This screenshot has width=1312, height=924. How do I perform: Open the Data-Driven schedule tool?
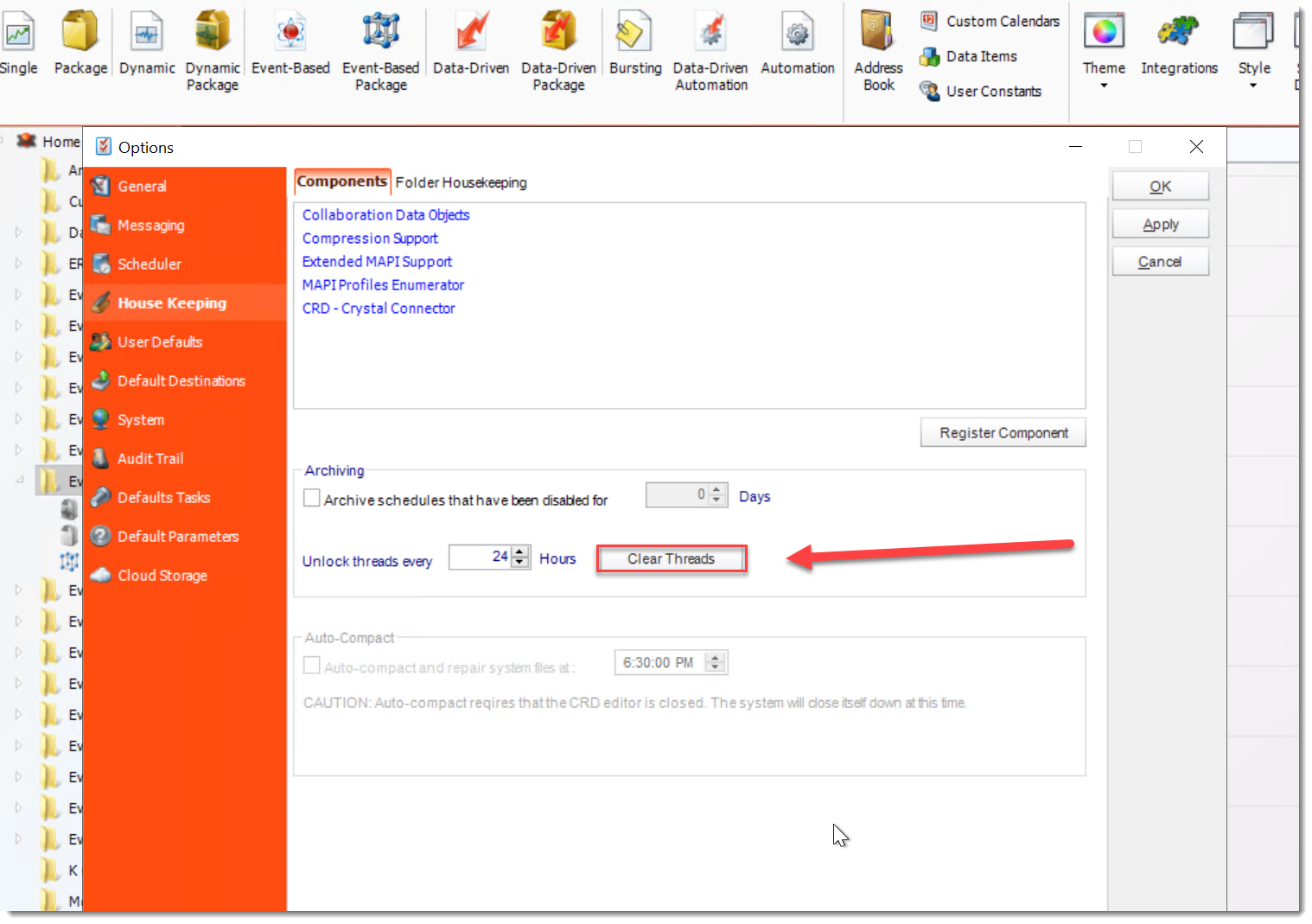(x=471, y=35)
